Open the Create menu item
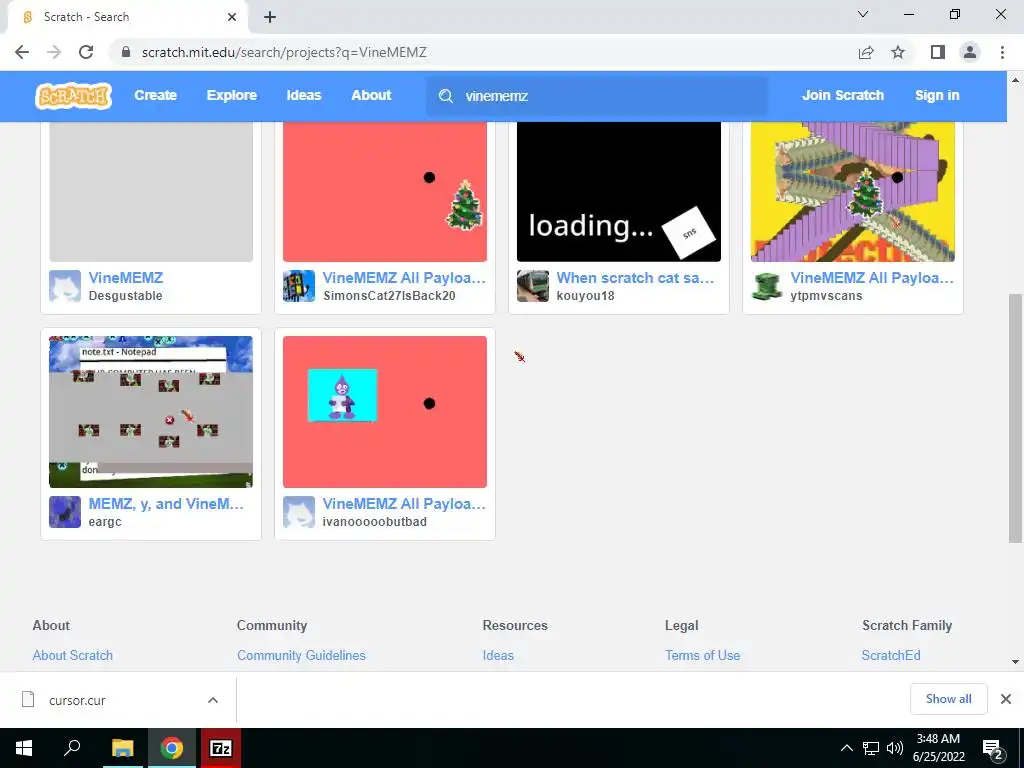1024x768 pixels. click(x=155, y=95)
